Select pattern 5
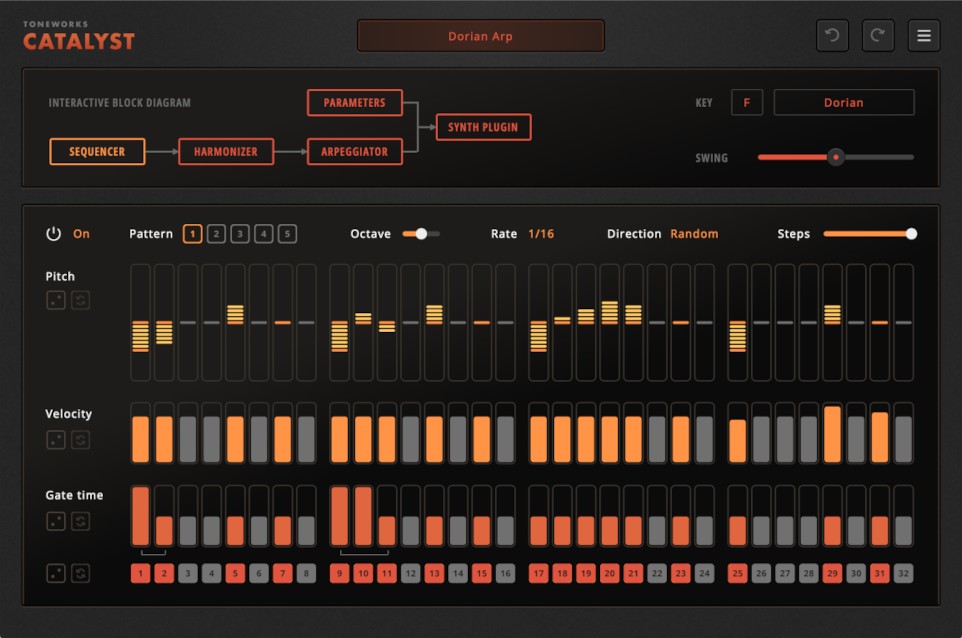This screenshot has height=638, width=962. tap(287, 234)
